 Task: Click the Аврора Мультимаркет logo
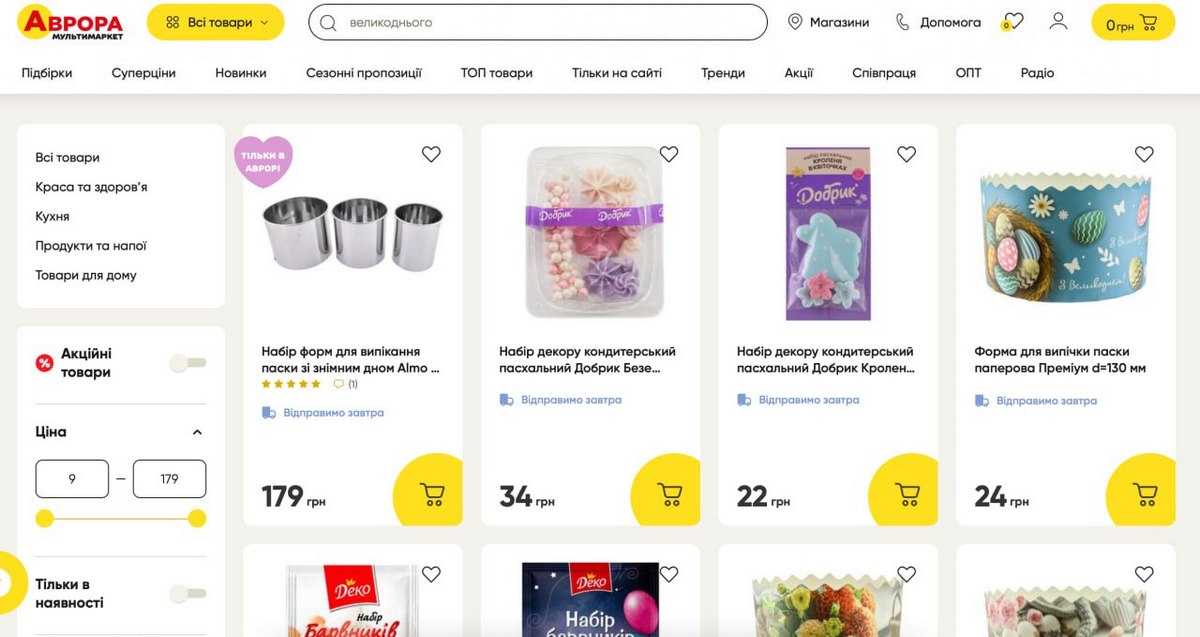pyautogui.click(x=70, y=23)
